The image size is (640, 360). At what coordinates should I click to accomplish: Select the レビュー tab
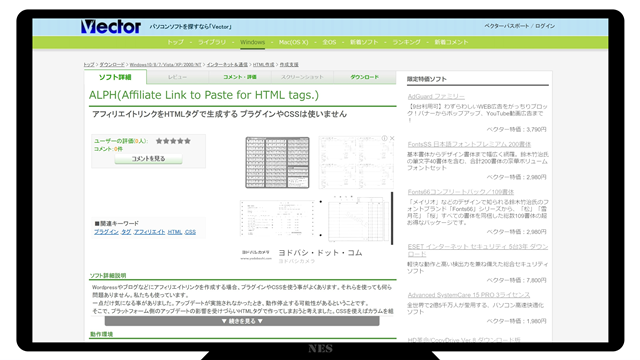tap(178, 77)
